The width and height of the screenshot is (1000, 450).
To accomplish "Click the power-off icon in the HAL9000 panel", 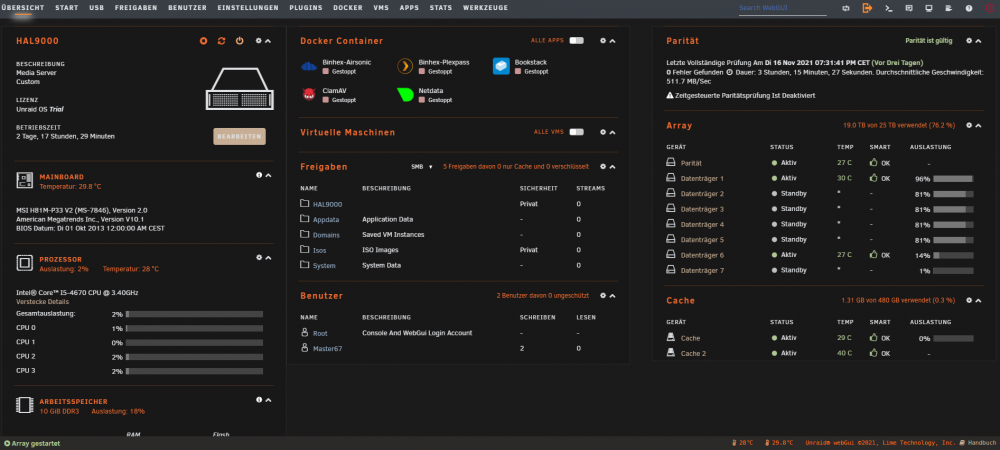I will coord(239,41).
